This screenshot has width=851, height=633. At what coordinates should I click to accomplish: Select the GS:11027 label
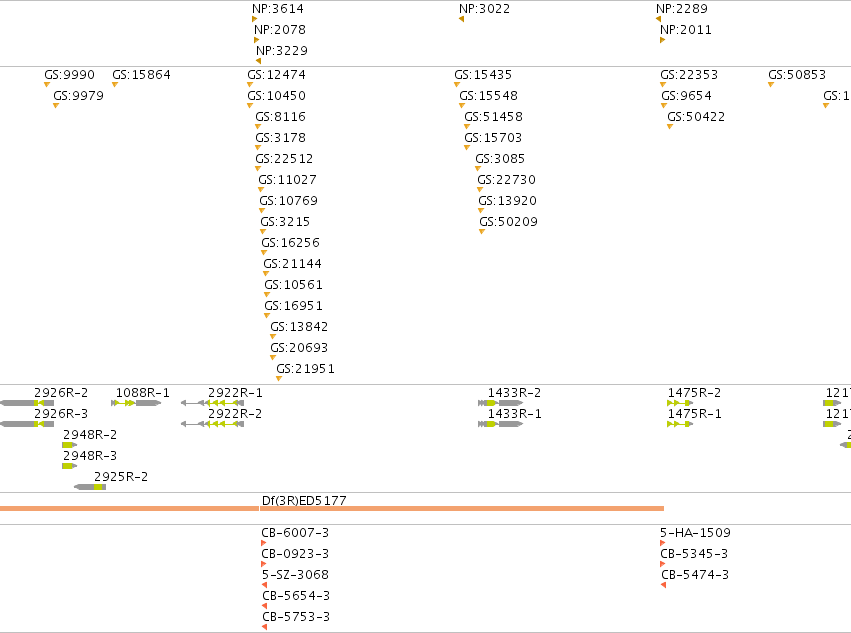coord(288,180)
